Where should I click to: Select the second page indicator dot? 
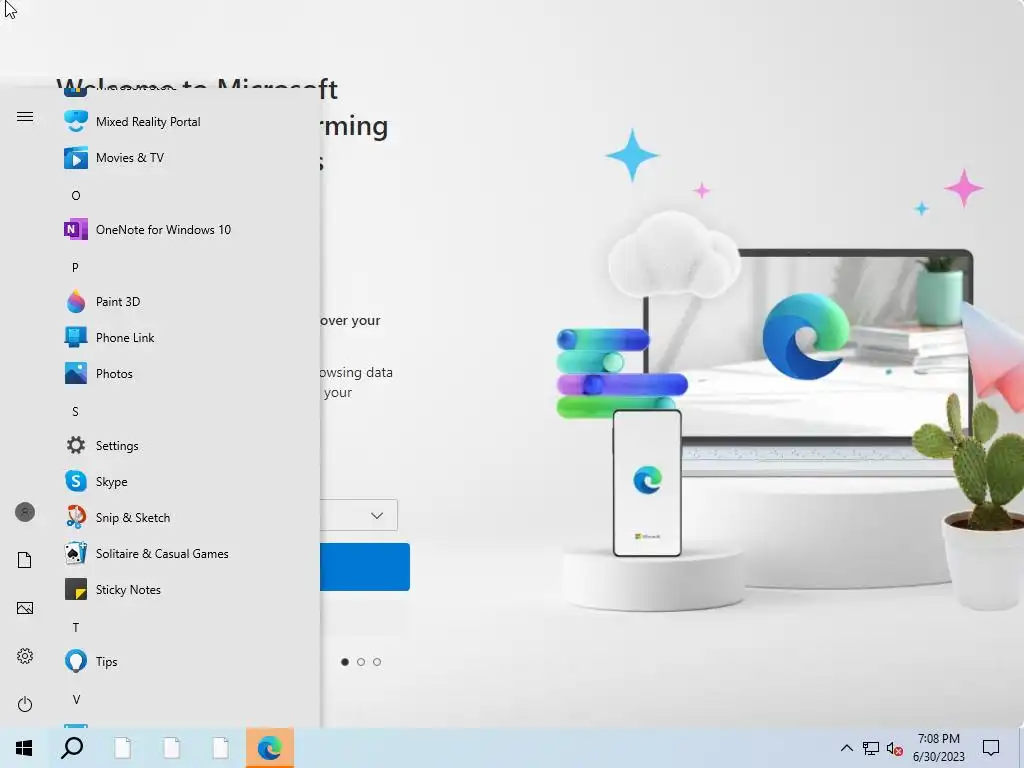point(361,662)
